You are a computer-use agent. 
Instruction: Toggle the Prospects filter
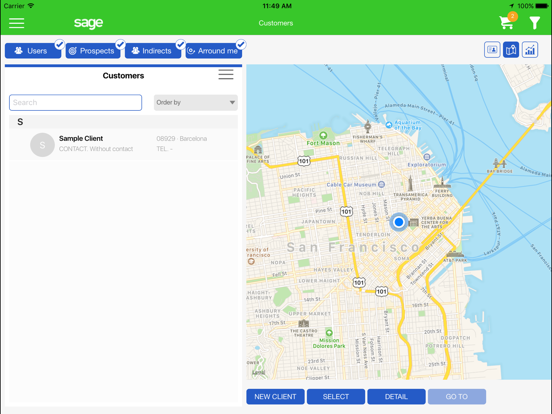click(x=93, y=51)
